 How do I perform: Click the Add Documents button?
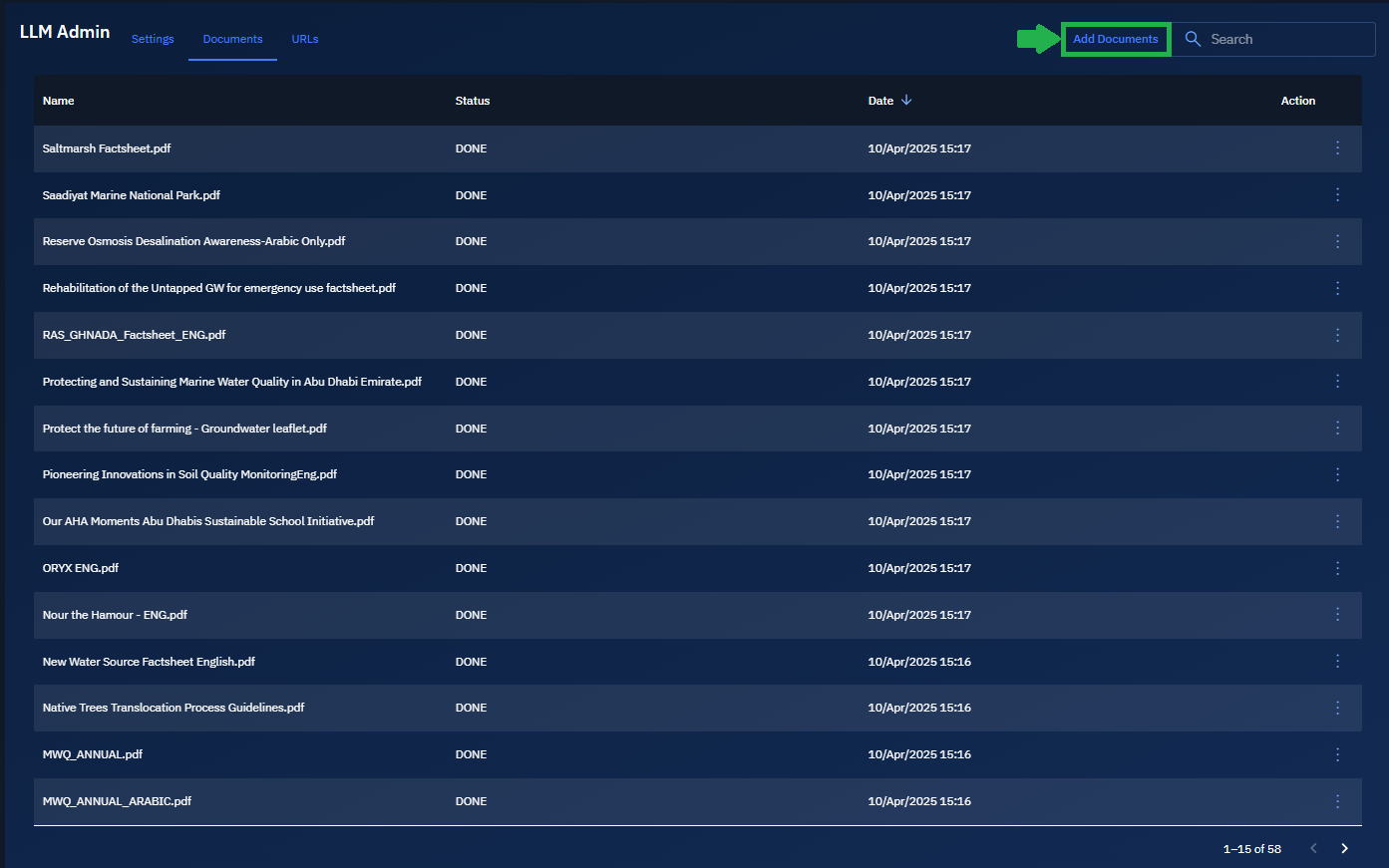click(x=1115, y=39)
